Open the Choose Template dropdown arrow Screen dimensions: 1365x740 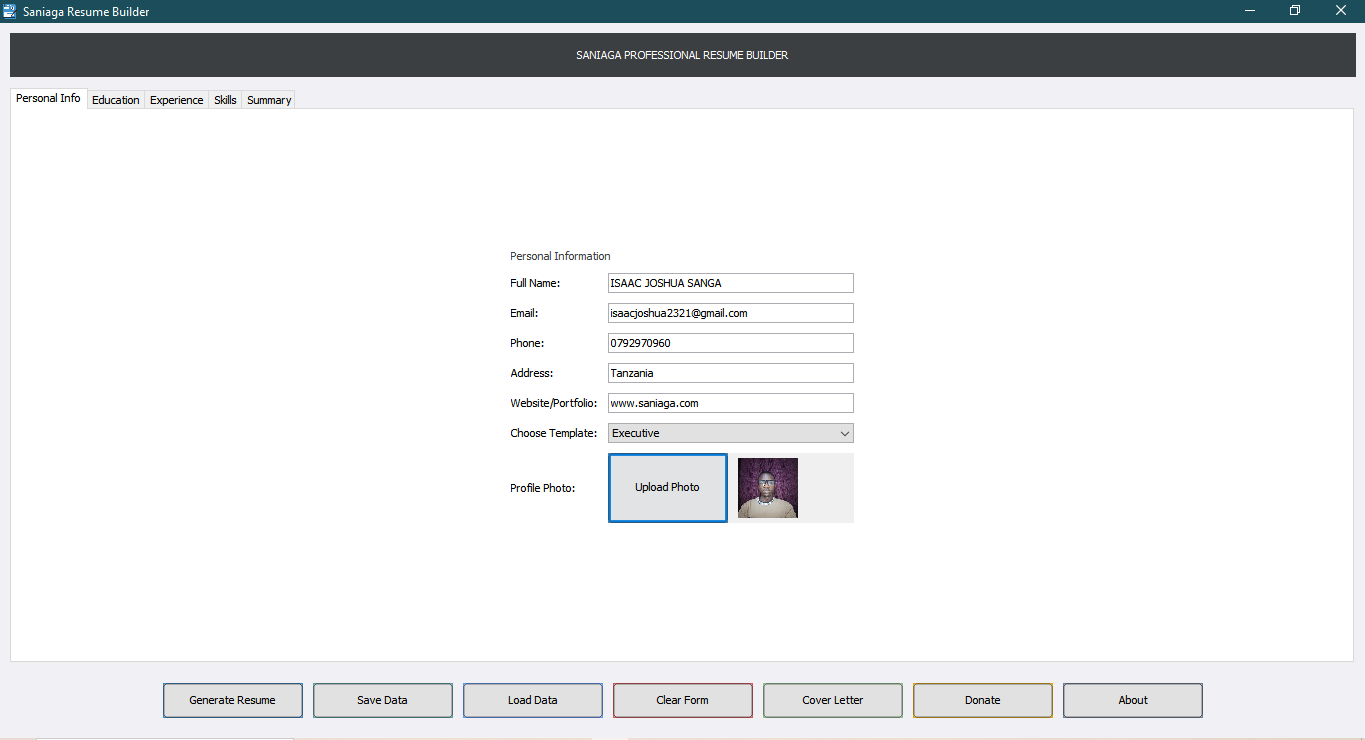pos(844,433)
